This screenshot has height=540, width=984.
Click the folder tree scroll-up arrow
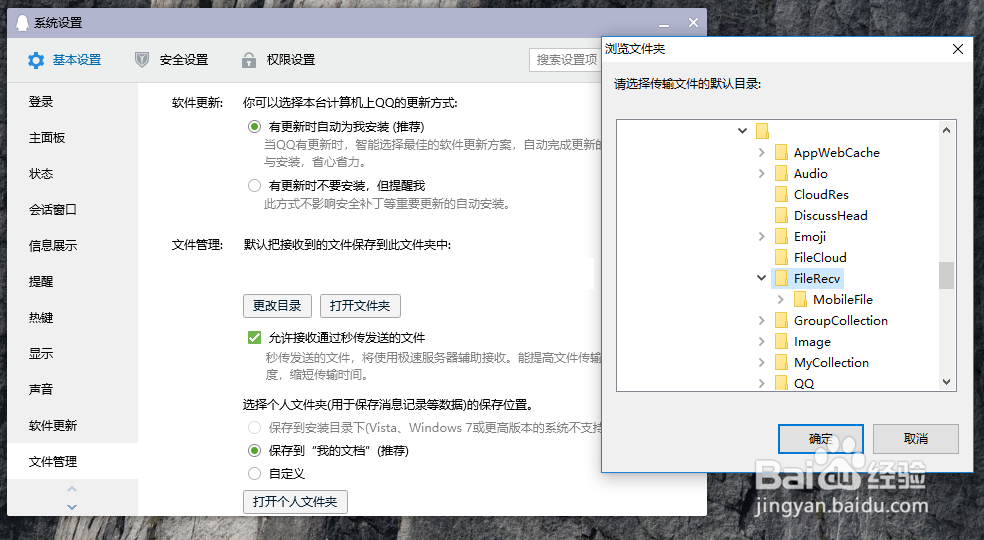(946, 130)
